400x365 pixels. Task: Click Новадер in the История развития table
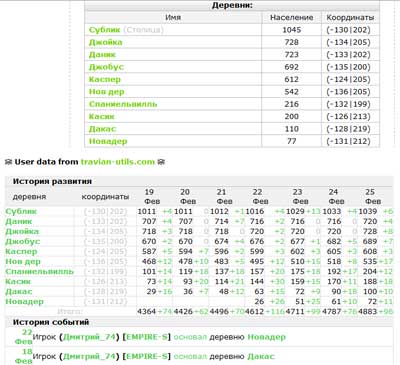coord(24,301)
